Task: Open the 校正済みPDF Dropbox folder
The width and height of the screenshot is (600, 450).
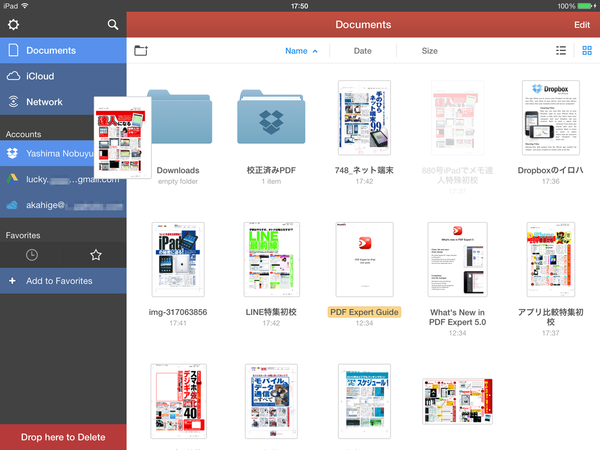Action: pos(271,117)
